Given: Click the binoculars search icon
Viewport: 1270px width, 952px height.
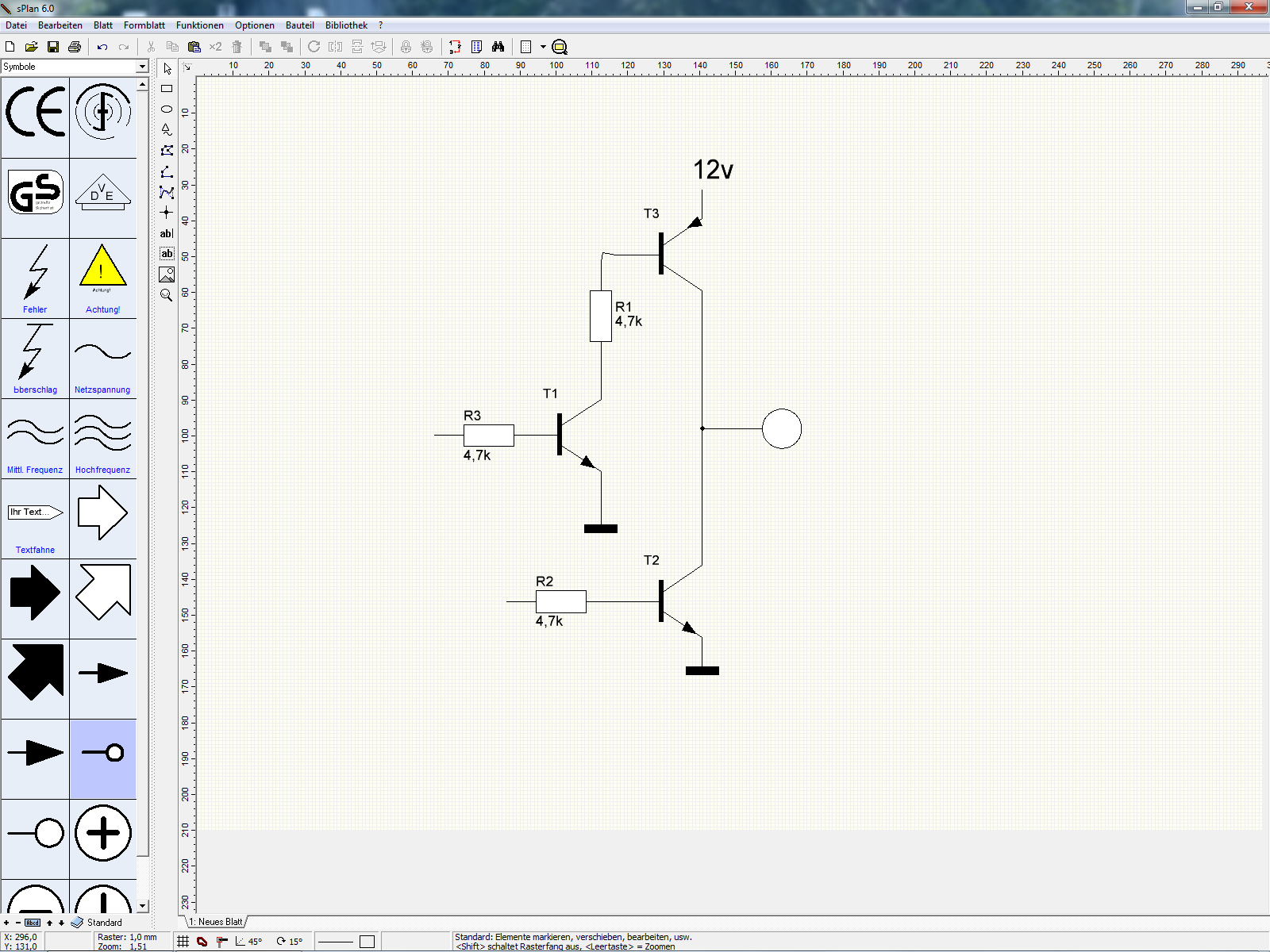Looking at the screenshot, I should [498, 47].
